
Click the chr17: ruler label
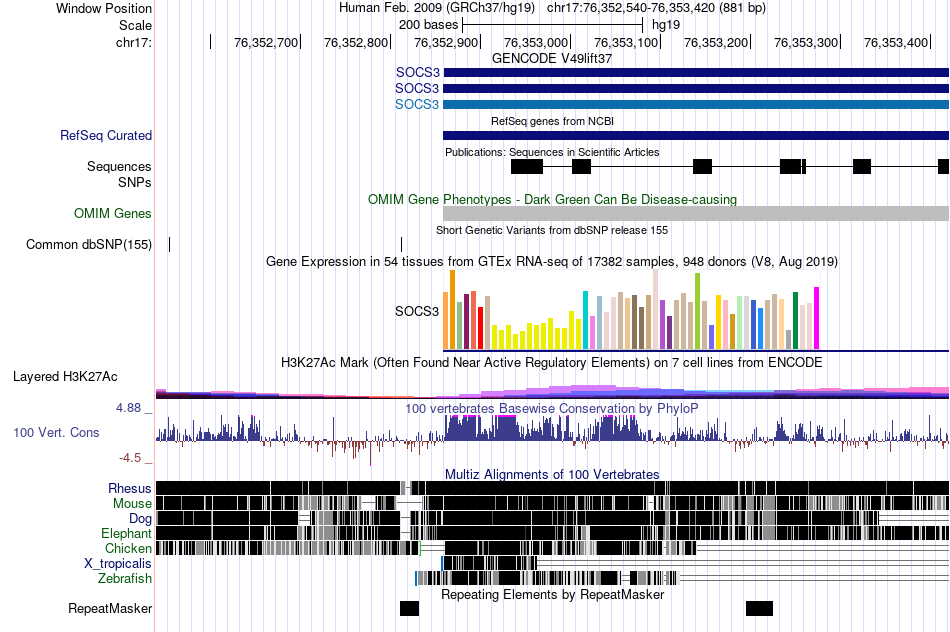pos(133,42)
